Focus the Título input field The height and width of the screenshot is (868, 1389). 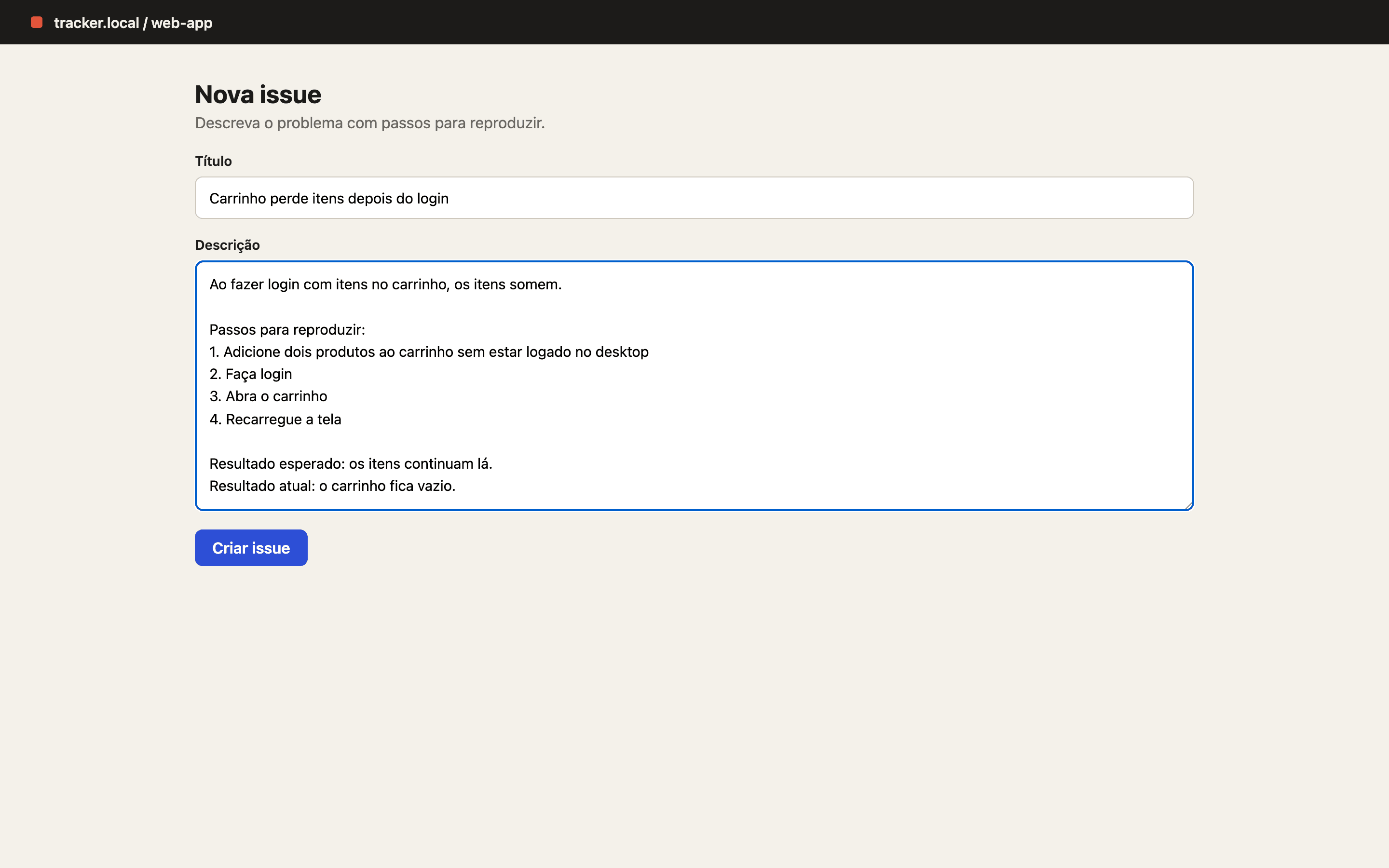[694, 198]
